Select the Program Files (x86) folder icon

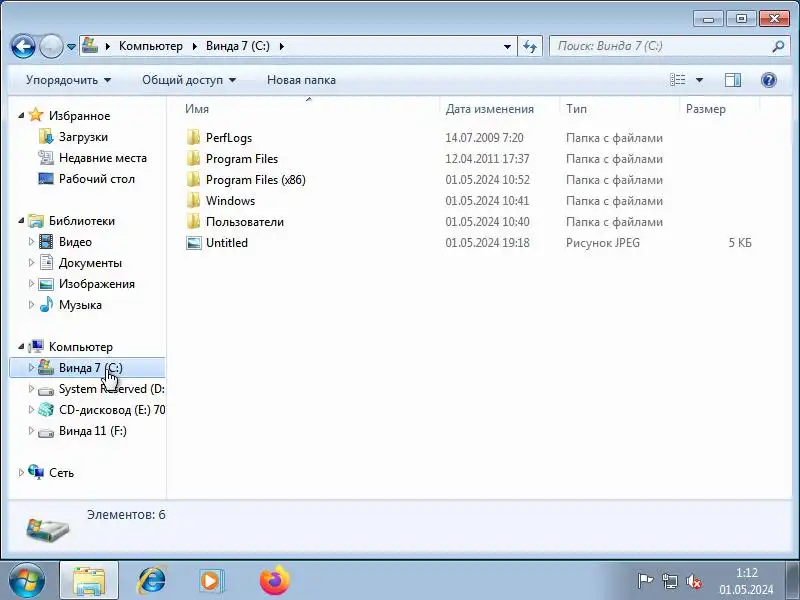click(x=193, y=179)
